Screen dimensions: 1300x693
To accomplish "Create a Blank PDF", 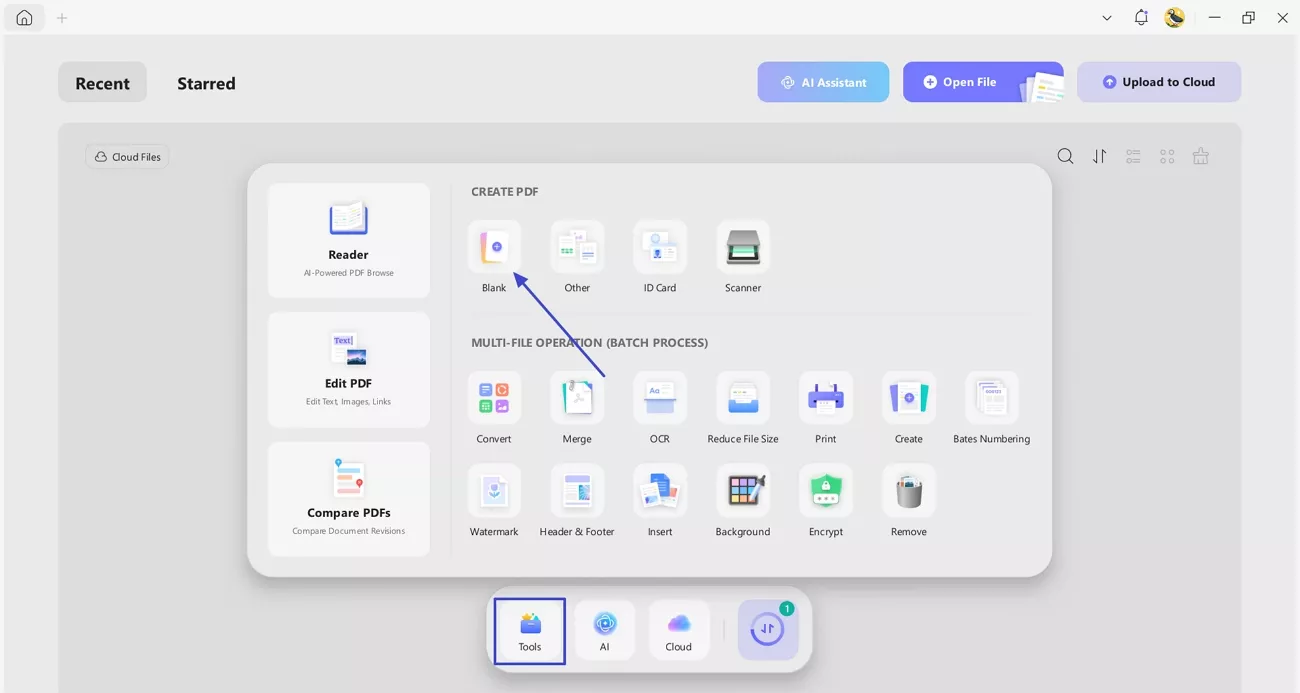I will (x=494, y=248).
